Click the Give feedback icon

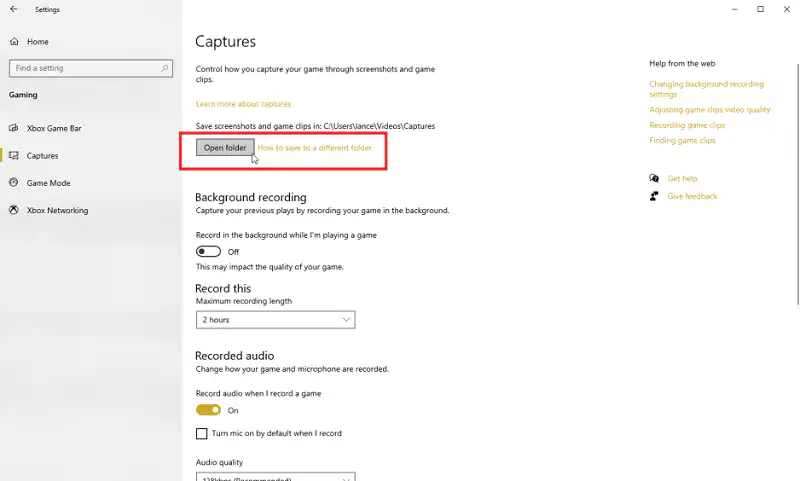click(654, 196)
